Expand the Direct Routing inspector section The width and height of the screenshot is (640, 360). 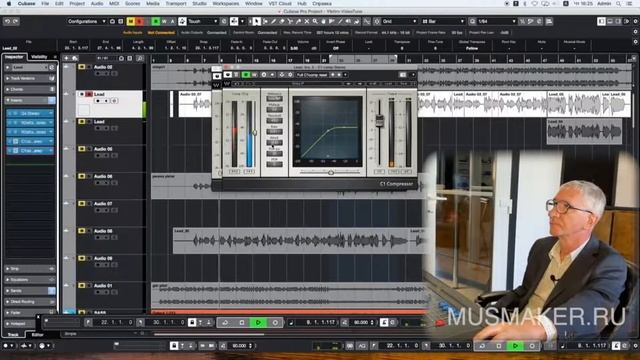point(30,302)
